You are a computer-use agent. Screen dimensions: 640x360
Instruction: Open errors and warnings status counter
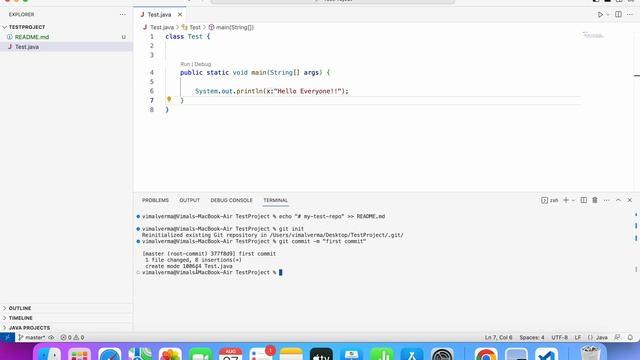click(72, 338)
